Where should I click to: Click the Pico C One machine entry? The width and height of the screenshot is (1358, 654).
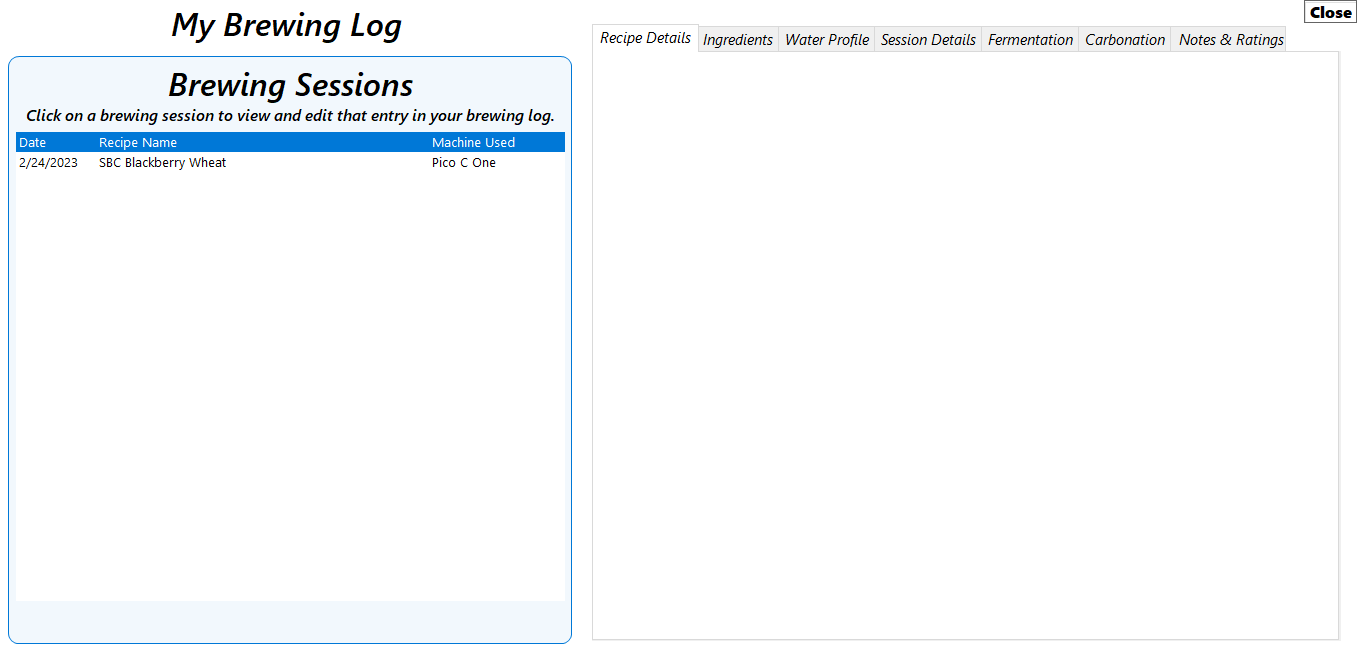(x=463, y=162)
